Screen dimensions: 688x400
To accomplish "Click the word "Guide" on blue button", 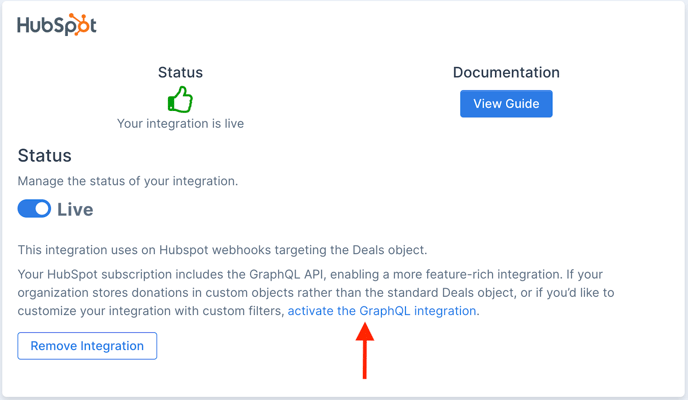I will tap(522, 104).
